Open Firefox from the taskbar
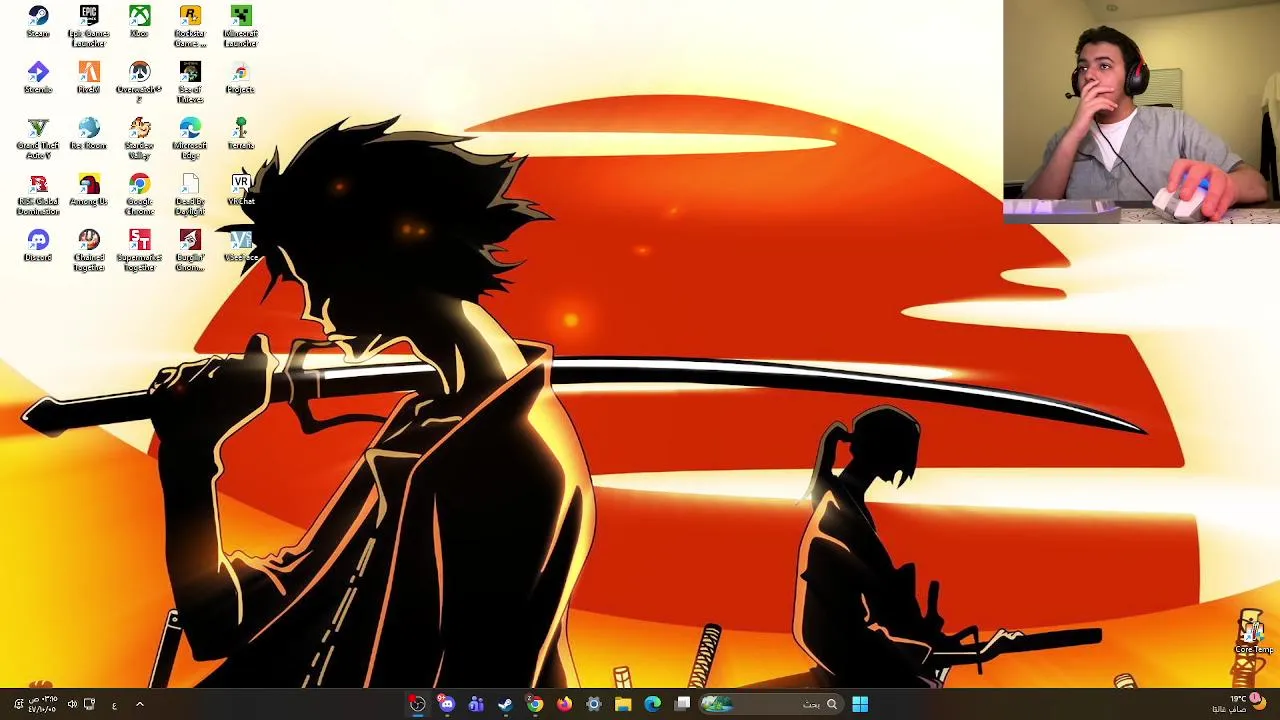This screenshot has width=1280, height=720. [564, 704]
